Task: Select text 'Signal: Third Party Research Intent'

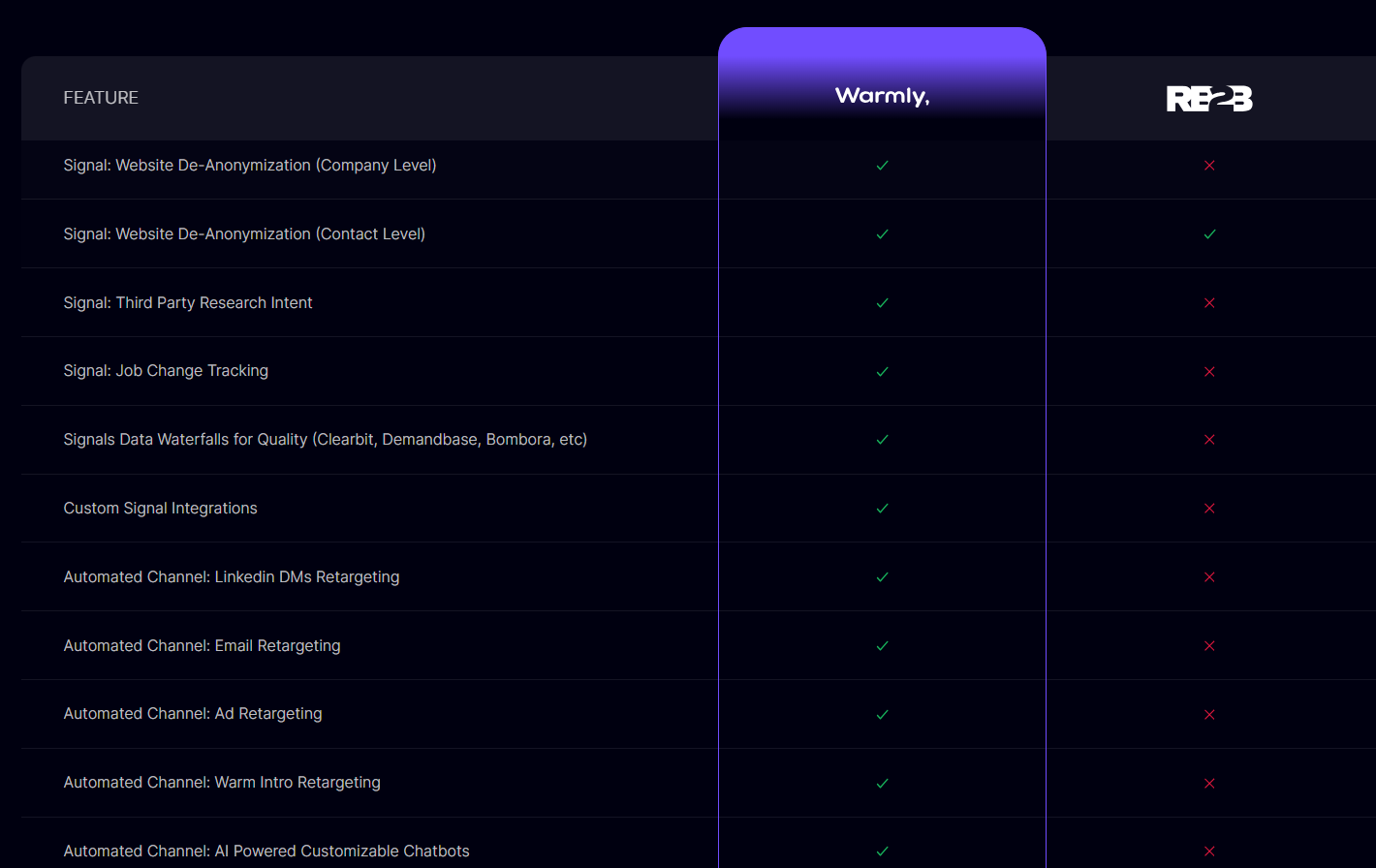Action: pyautogui.click(x=188, y=302)
